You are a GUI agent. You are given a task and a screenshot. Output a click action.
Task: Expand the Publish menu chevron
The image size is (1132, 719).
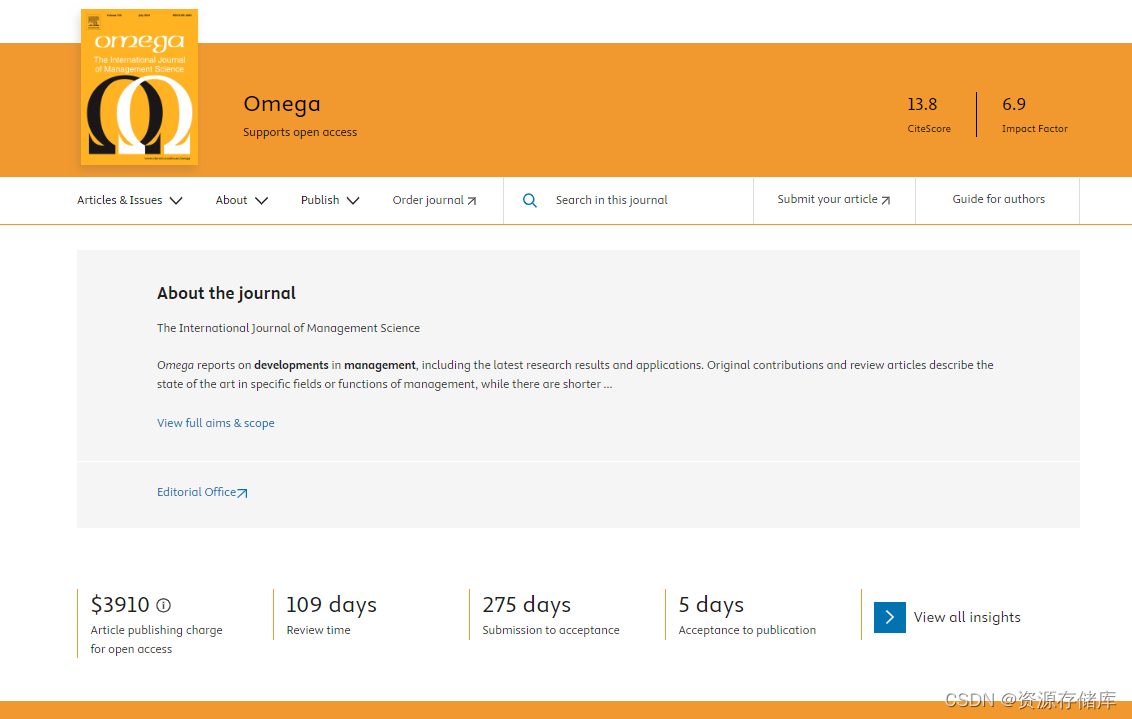coord(353,201)
